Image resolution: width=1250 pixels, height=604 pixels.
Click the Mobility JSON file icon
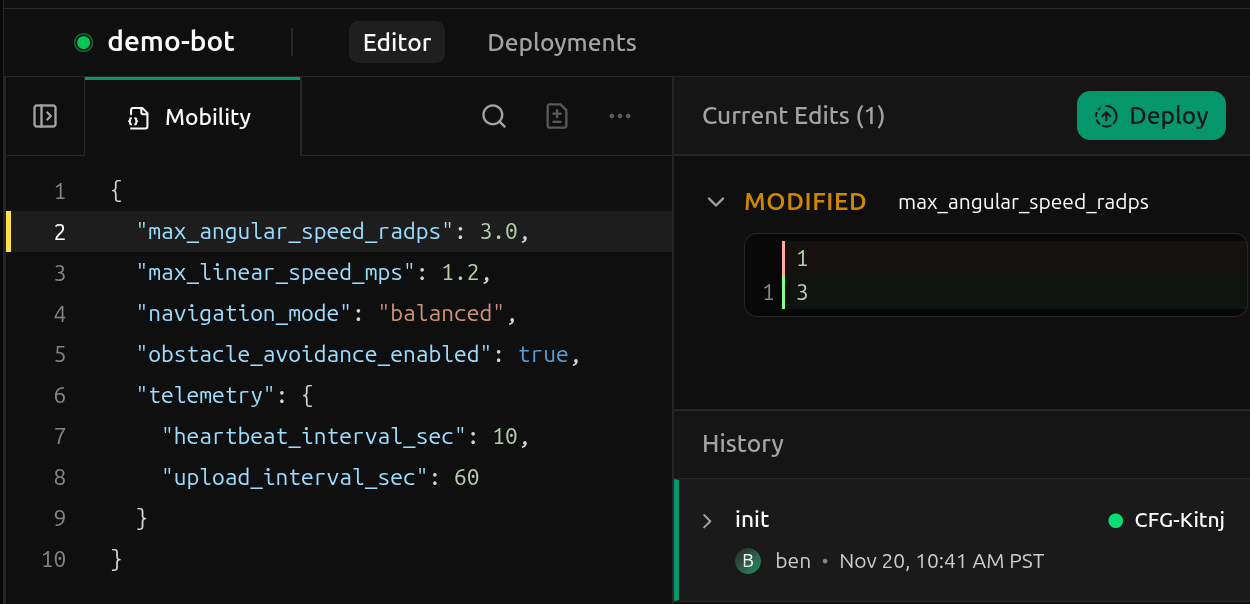coord(138,118)
